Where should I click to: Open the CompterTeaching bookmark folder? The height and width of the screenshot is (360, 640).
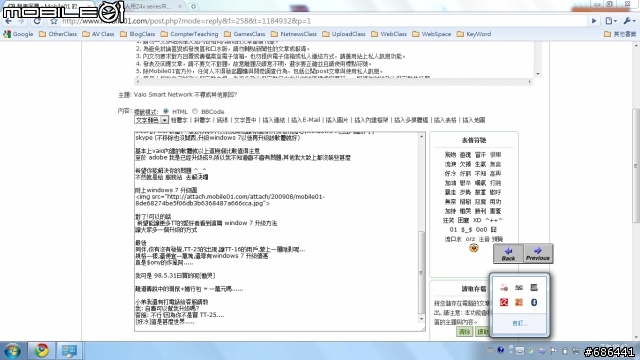pyautogui.click(x=189, y=34)
